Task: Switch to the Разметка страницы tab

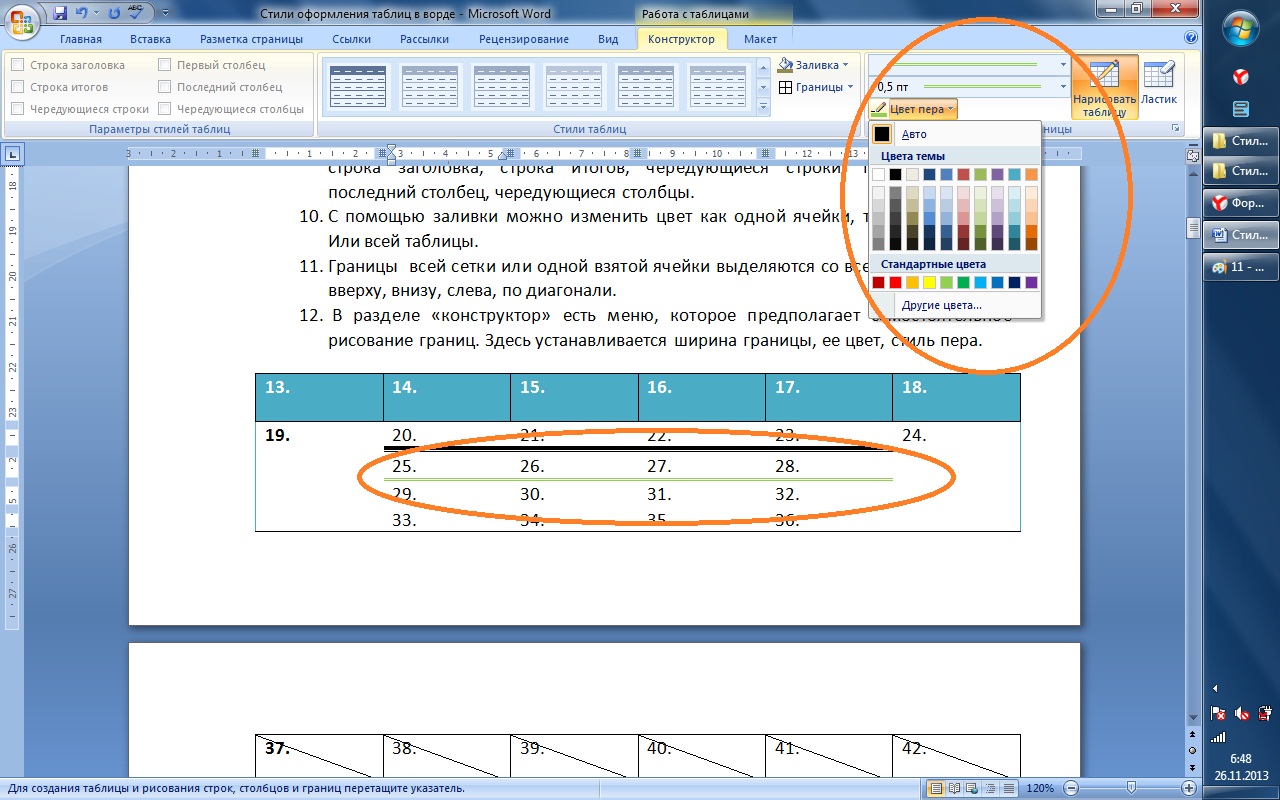Action: 251,39
